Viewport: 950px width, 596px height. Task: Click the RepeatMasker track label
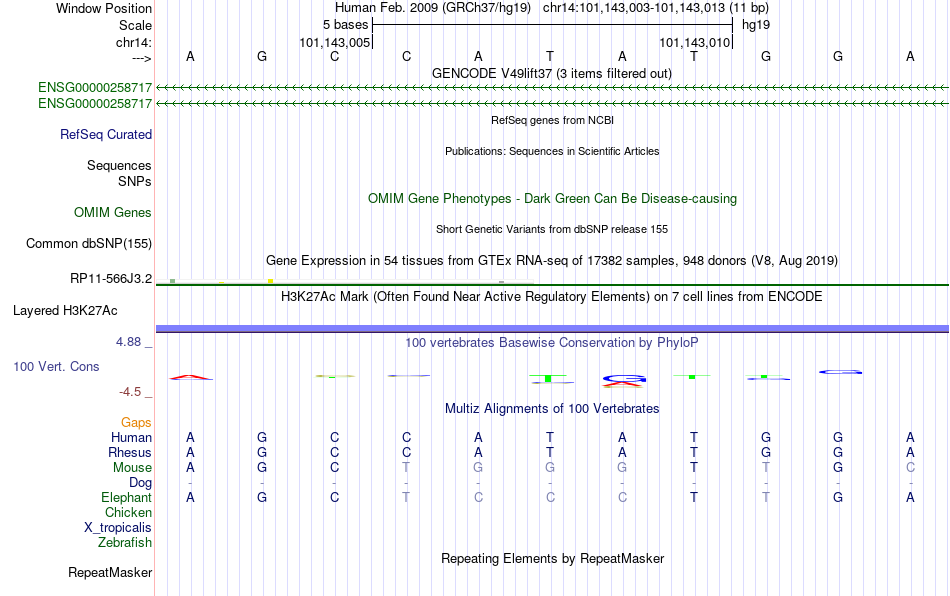pos(110,572)
